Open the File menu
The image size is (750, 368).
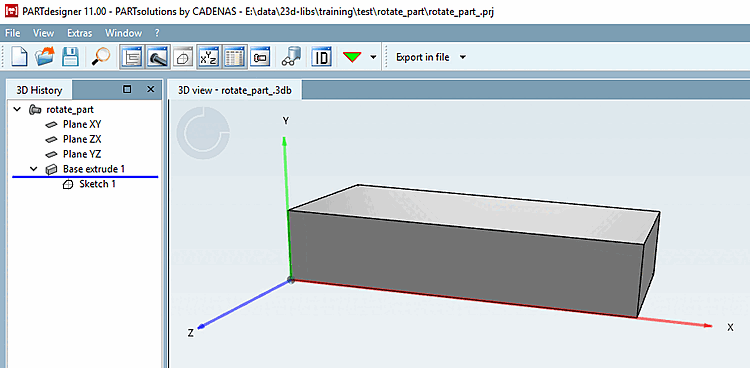(x=13, y=33)
